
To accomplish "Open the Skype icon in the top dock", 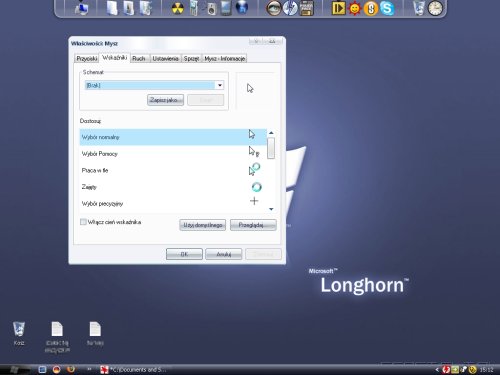I will coord(387,8).
